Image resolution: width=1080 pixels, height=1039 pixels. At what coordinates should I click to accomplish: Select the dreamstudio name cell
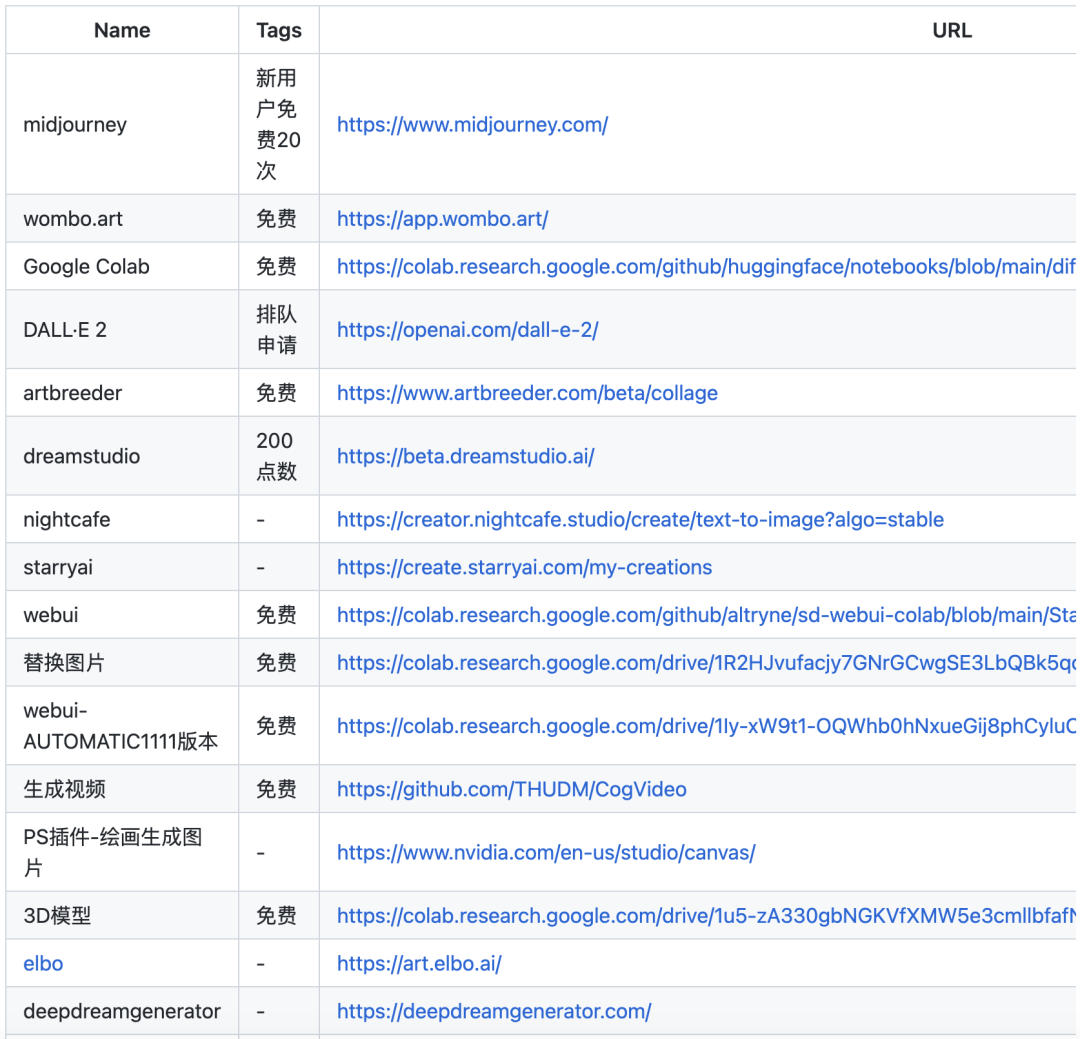point(123,456)
